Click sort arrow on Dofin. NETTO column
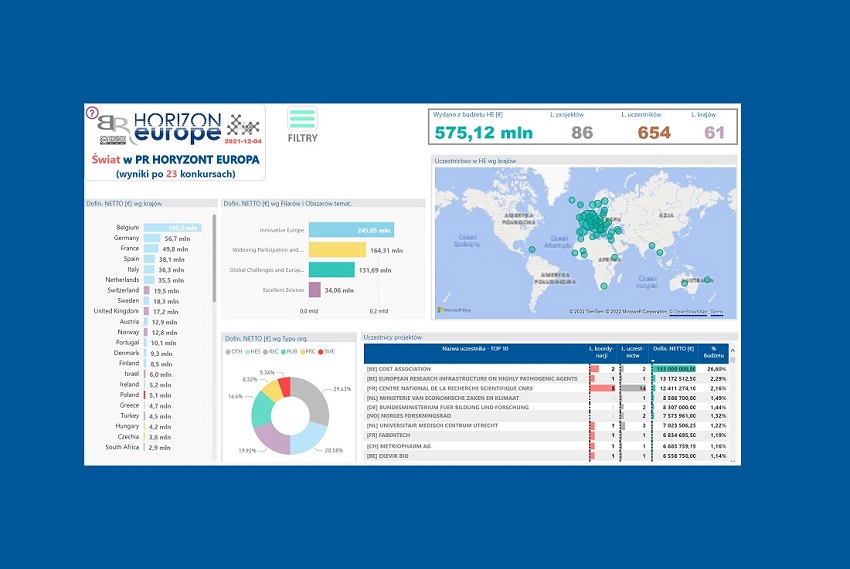850x569 pixels. pos(652,361)
